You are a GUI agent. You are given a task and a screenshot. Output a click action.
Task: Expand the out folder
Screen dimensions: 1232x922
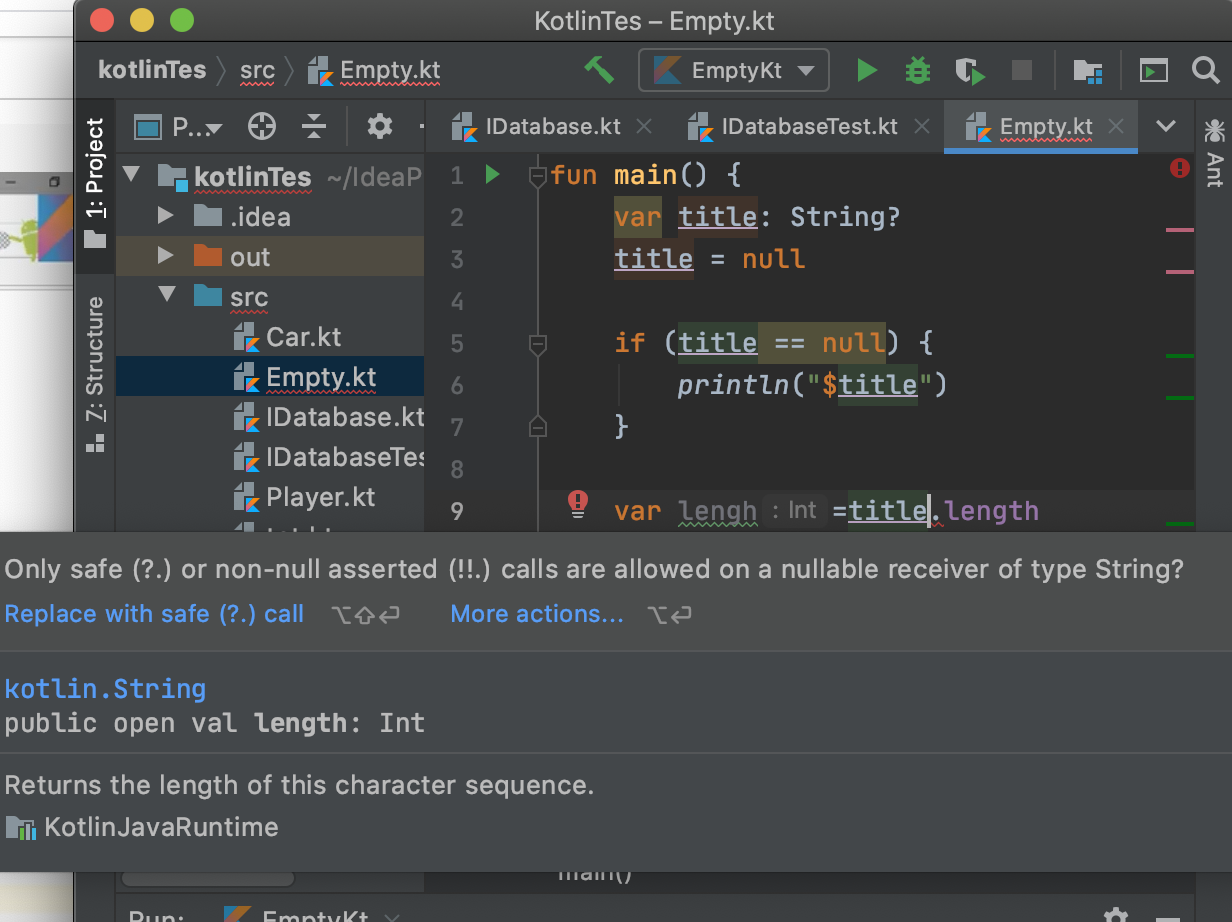pyautogui.click(x=166, y=257)
